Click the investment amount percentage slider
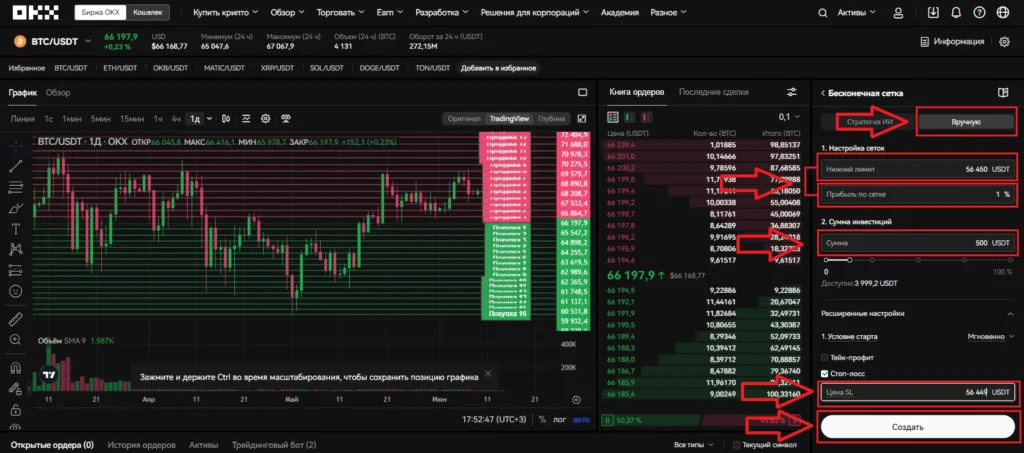1024x453 pixels. (x=917, y=260)
